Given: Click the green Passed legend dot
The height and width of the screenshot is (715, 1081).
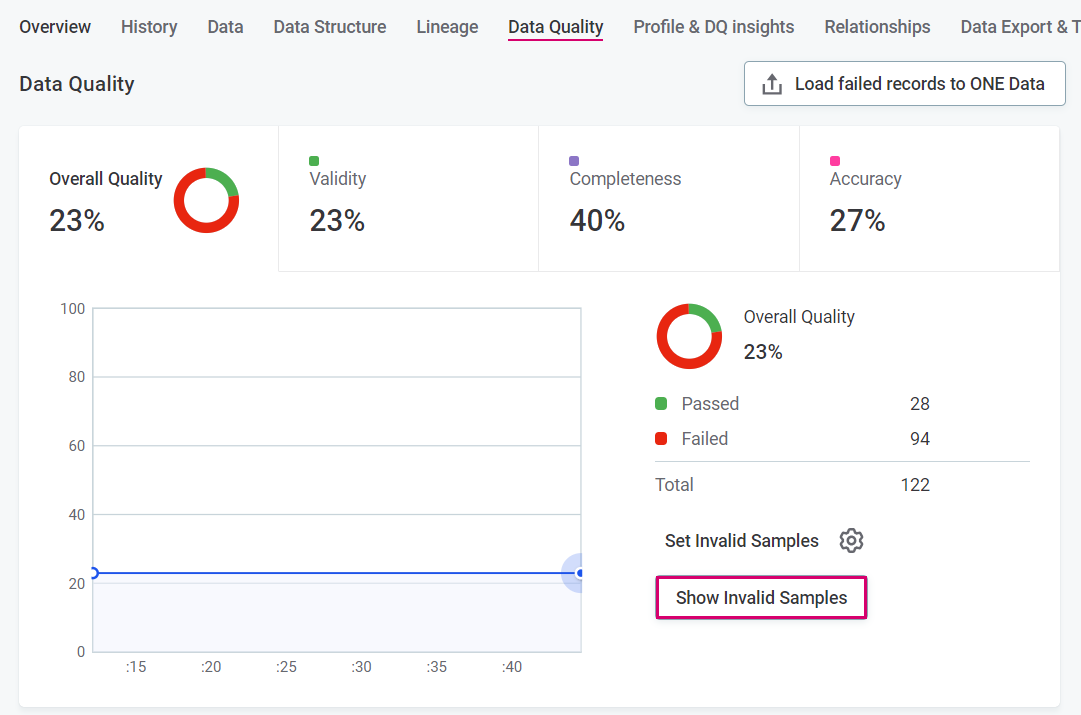Looking at the screenshot, I should [661, 404].
